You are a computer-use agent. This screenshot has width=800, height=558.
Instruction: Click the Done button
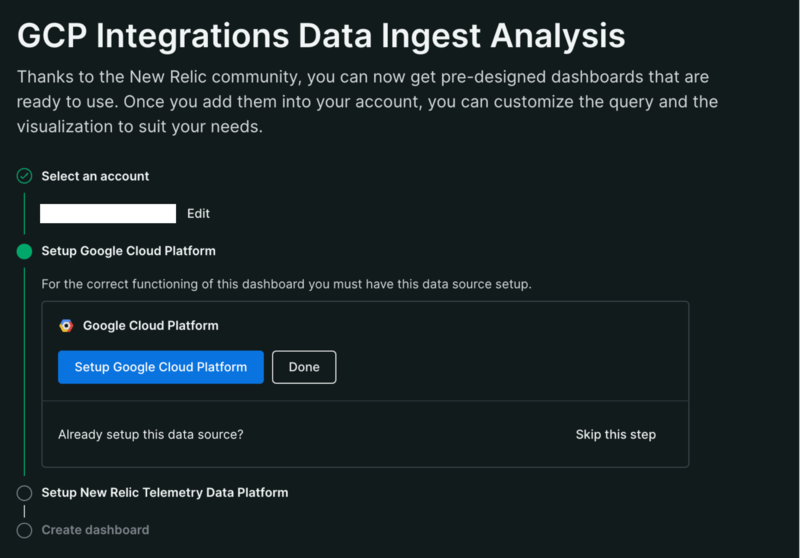[x=304, y=367]
